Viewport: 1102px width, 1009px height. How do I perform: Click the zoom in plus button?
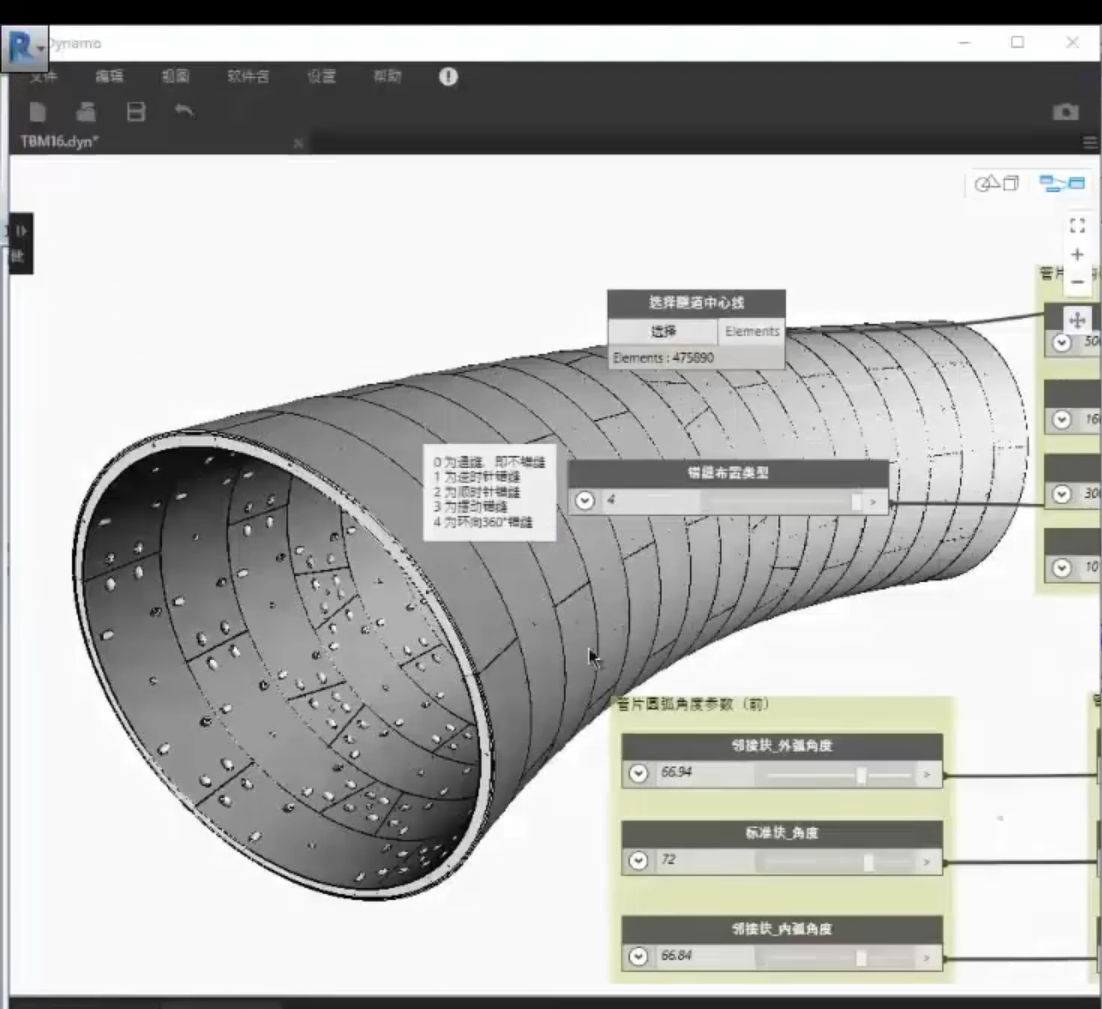pos(1077,254)
